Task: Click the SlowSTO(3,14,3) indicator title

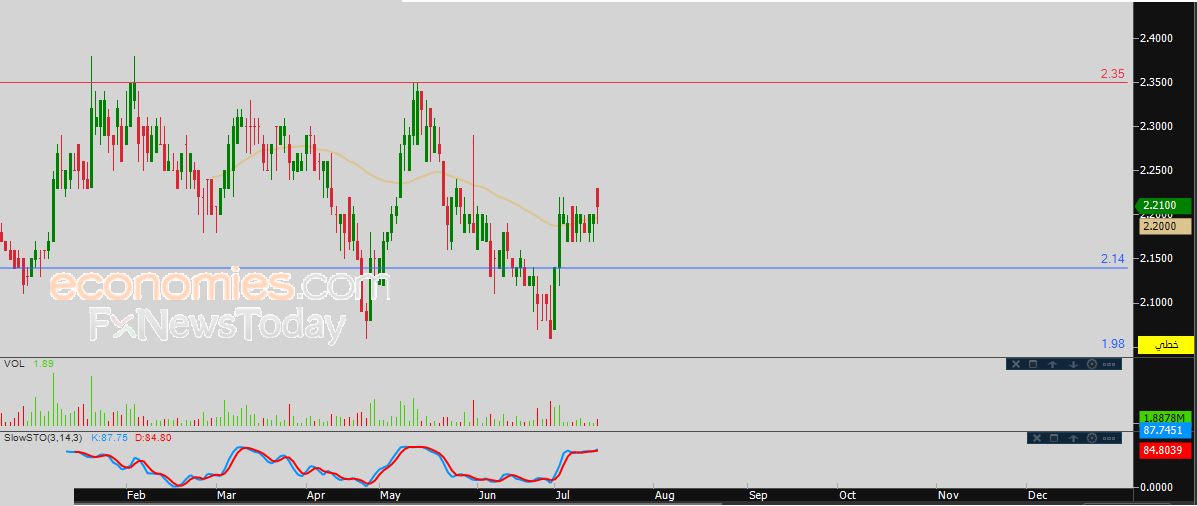Action: (x=44, y=438)
